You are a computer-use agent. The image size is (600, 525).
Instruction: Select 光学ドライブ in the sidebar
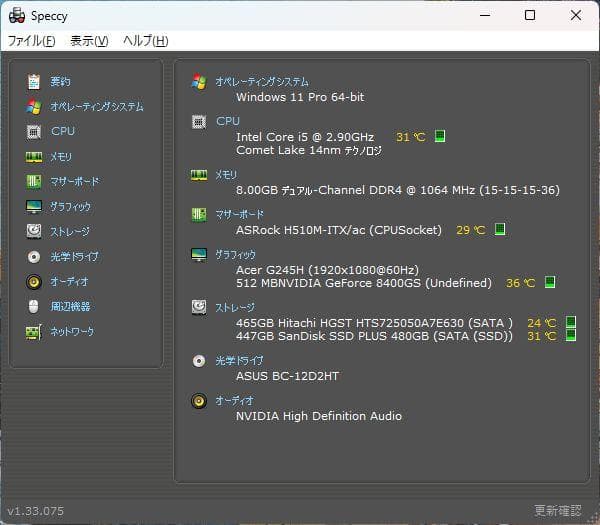[75, 256]
